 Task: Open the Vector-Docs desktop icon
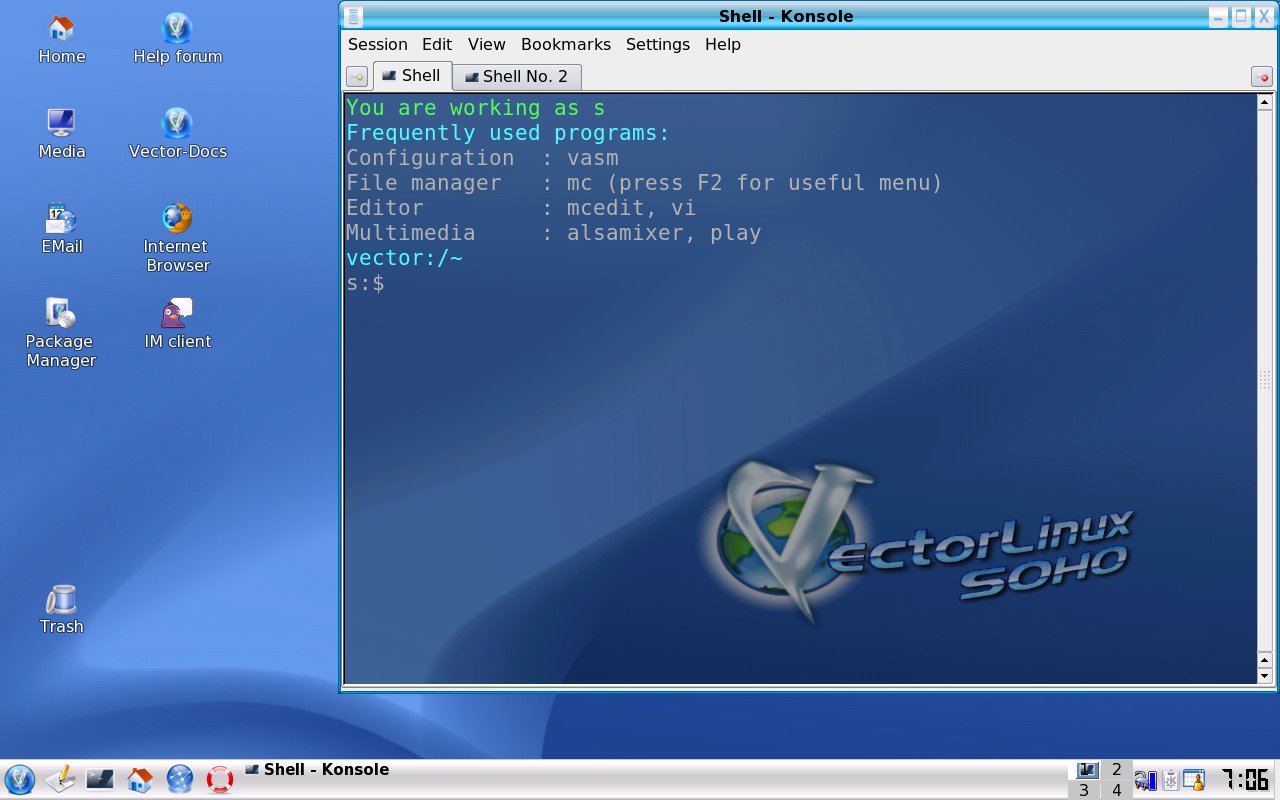[x=177, y=135]
